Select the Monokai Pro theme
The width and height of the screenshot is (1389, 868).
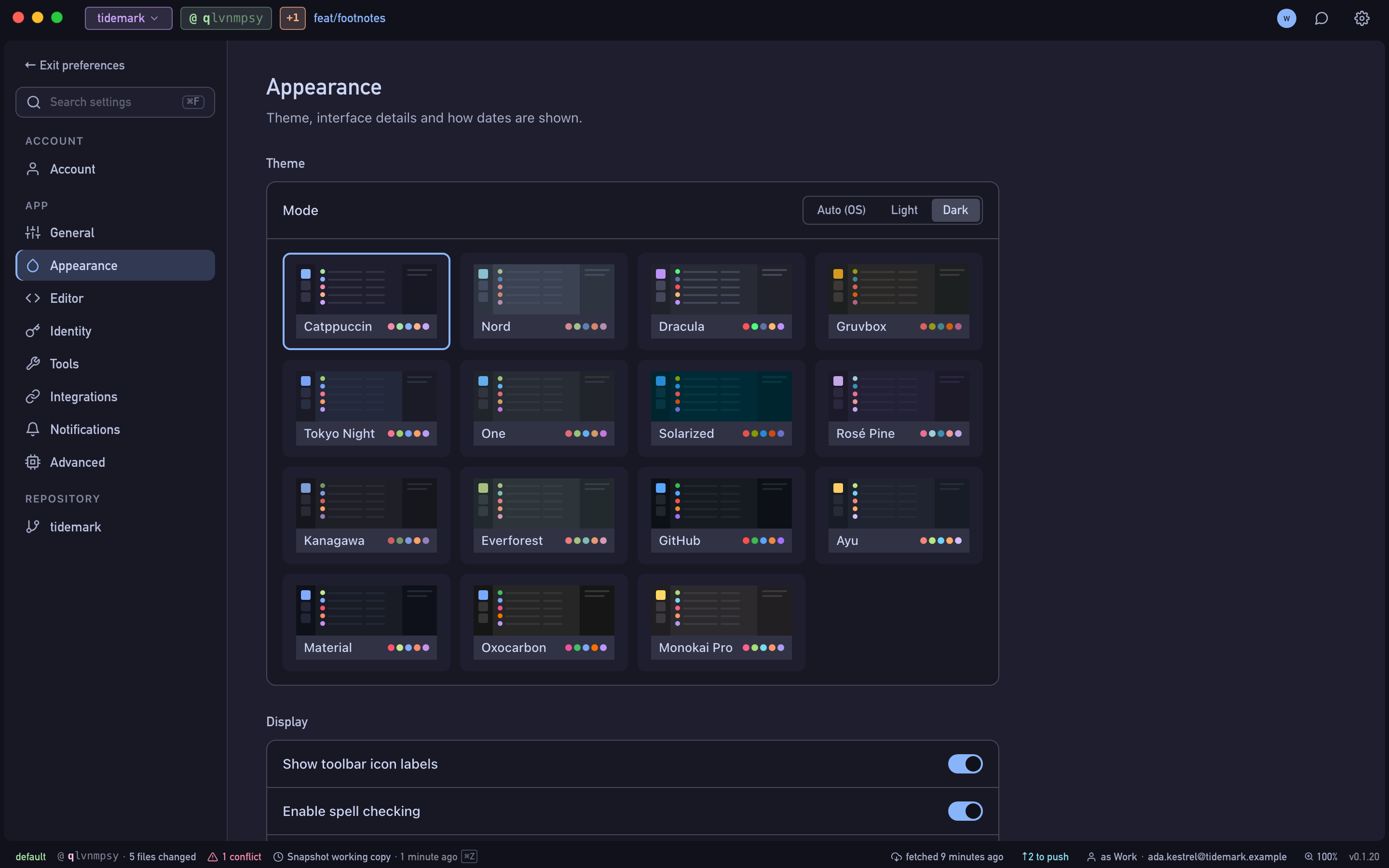coord(721,622)
